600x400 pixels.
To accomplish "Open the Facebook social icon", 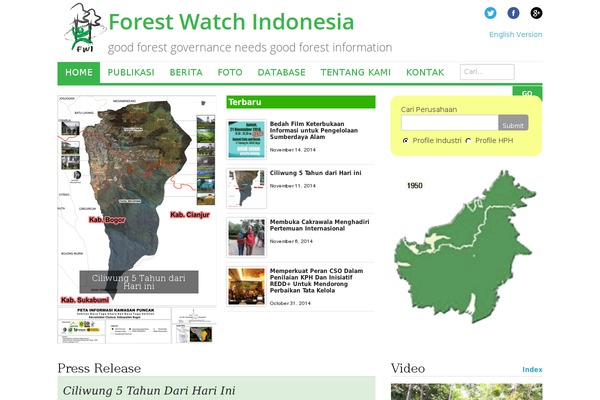I will tap(513, 13).
